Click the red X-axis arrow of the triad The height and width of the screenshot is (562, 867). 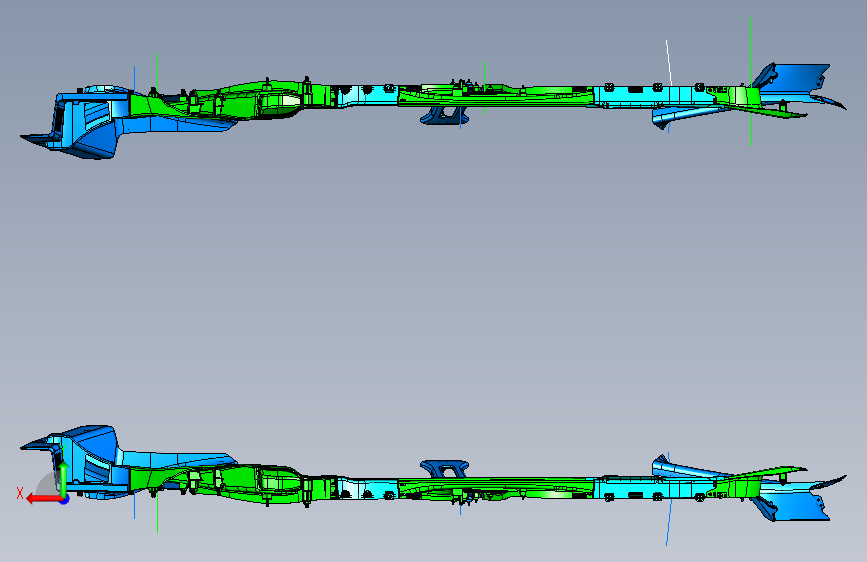click(x=44, y=499)
